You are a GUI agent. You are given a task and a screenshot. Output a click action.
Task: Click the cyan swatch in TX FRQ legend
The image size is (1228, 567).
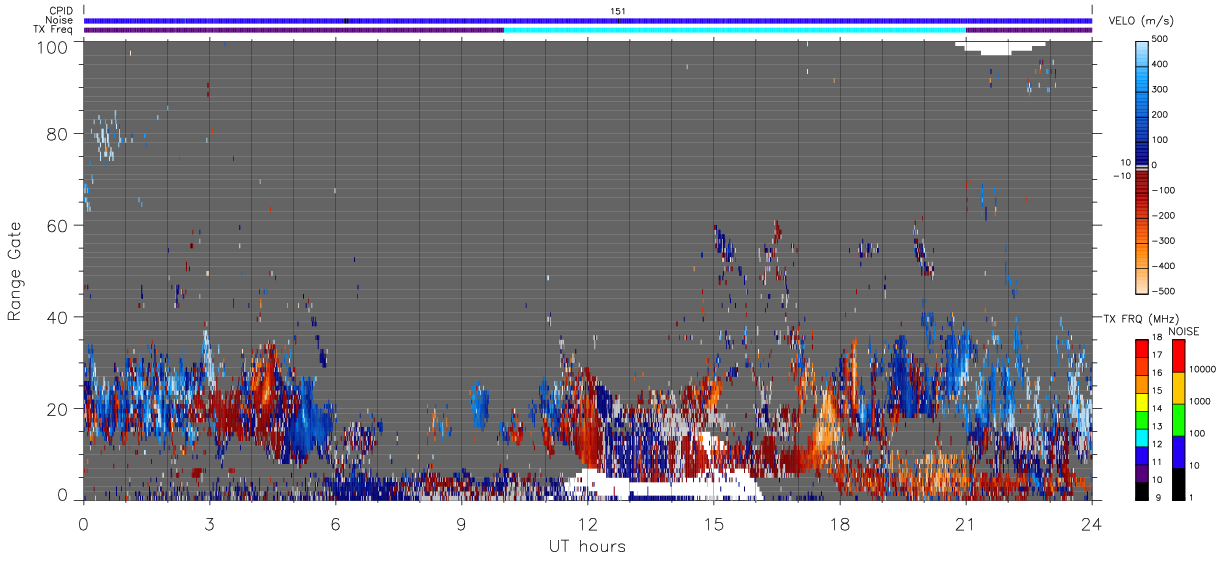coord(1142,437)
